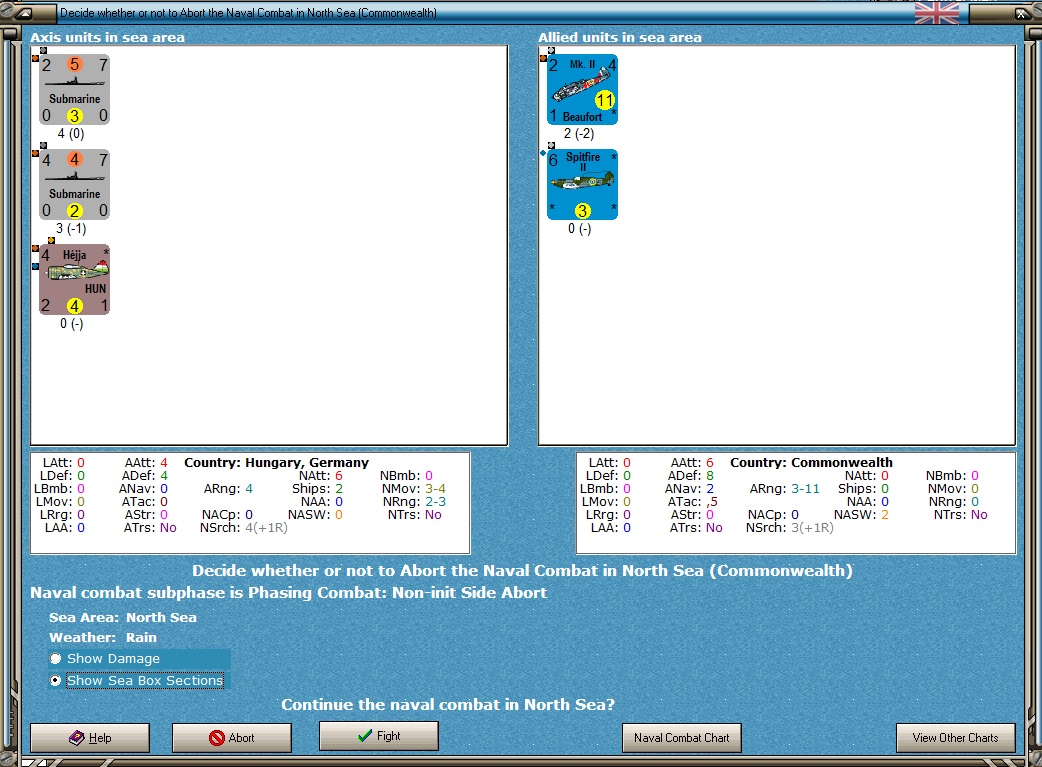Select the Beaufort Mk. II bomber unit
Viewport: 1042px width, 767px height.
tap(582, 90)
